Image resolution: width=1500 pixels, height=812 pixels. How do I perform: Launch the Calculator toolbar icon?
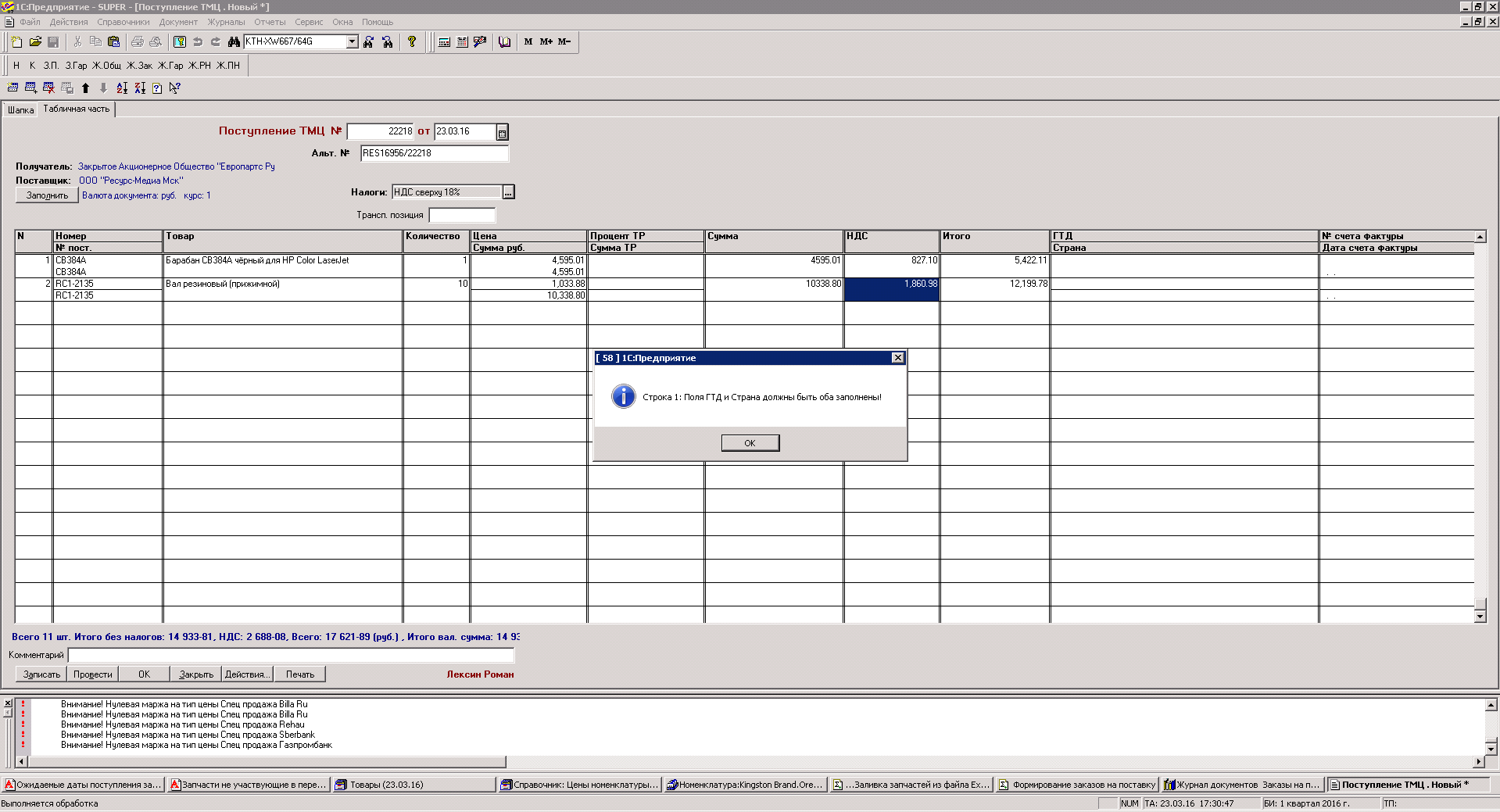coord(444,42)
